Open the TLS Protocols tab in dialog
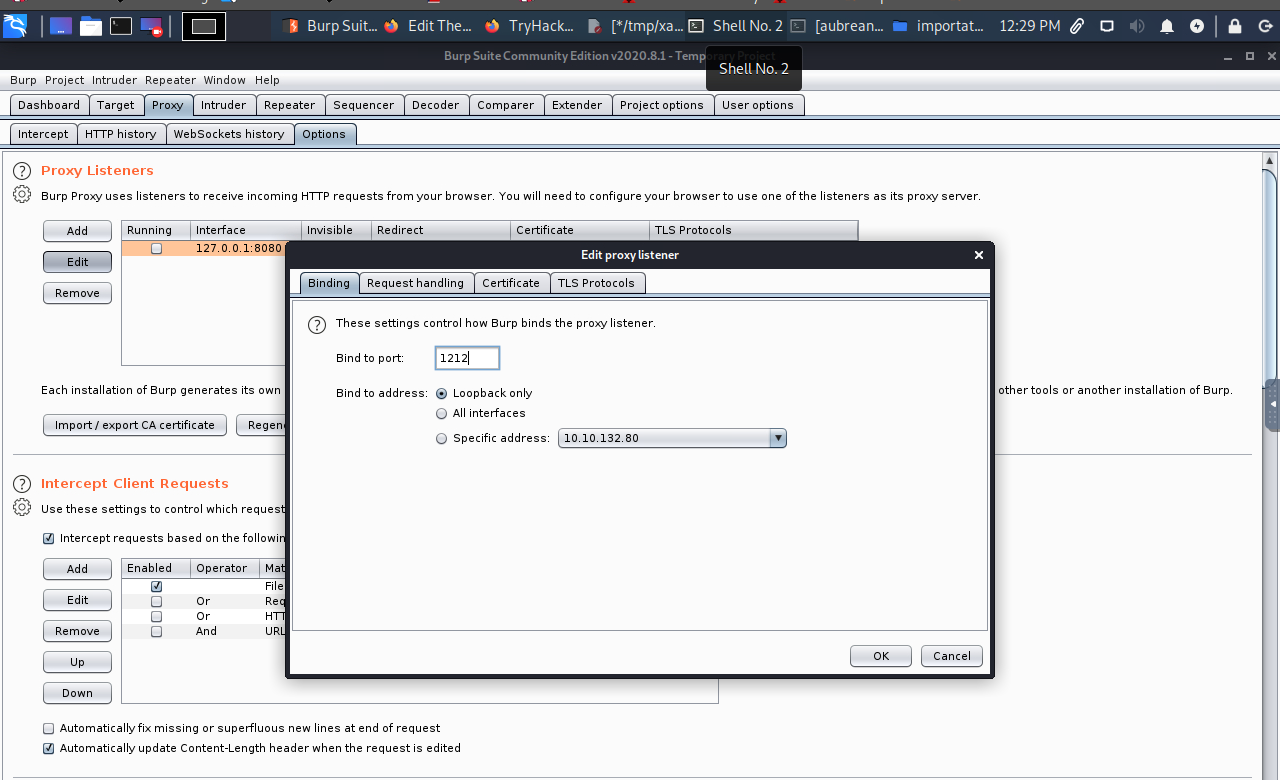The width and height of the screenshot is (1280, 780). [x=596, y=283]
